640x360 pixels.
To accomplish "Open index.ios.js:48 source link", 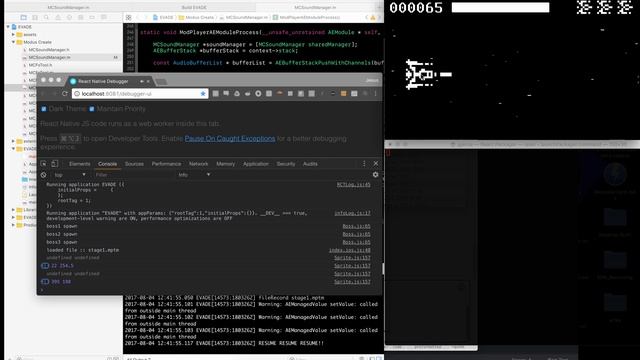I will tap(350, 250).
